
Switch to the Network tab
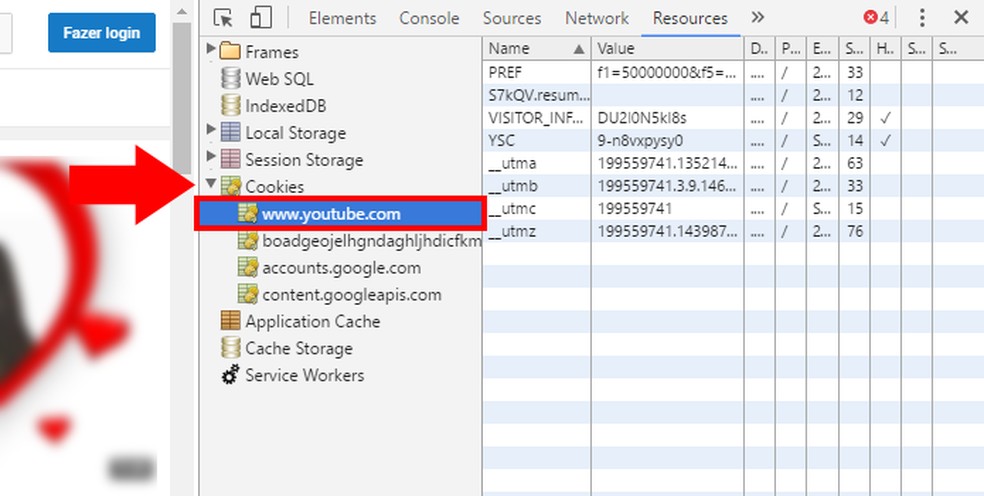(x=597, y=18)
